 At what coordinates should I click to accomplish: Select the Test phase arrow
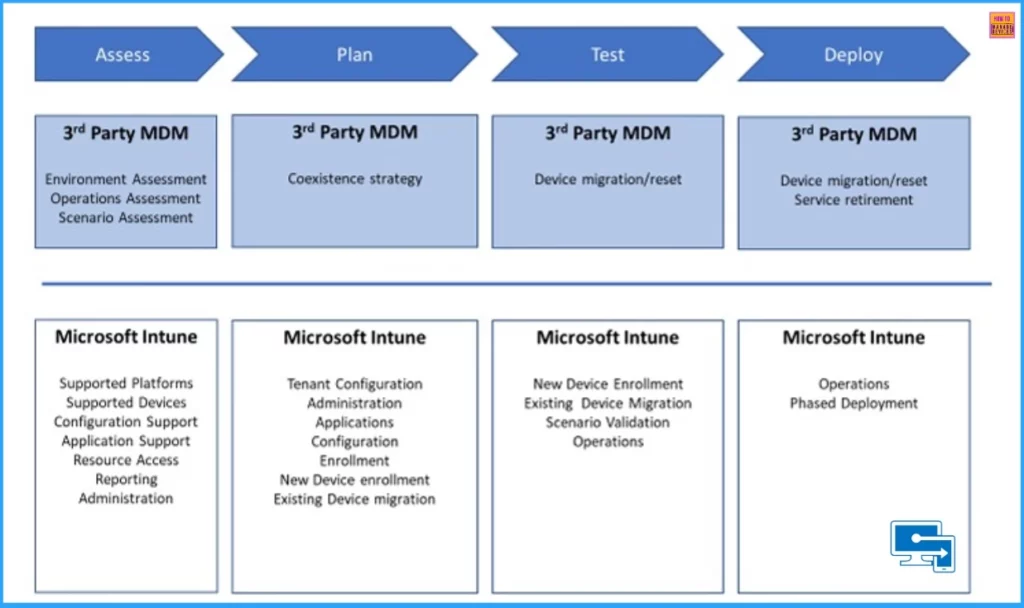(x=607, y=54)
